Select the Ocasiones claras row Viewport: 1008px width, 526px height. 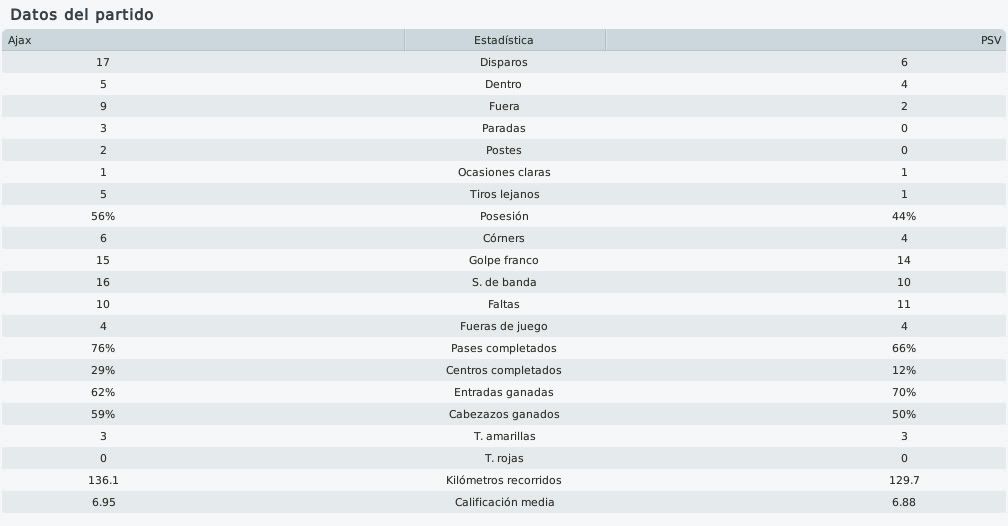tap(504, 172)
